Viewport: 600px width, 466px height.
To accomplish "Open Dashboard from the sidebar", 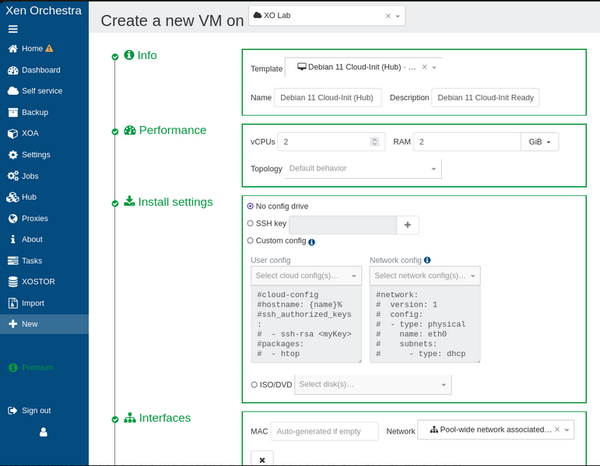I will [41, 70].
